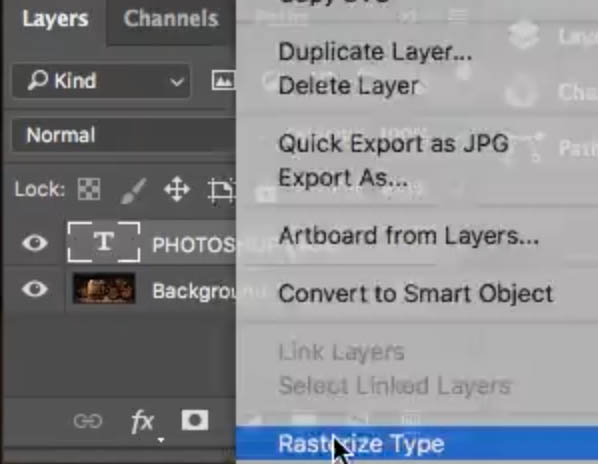Hide the PHOTOSHOP text layer
Screen dimensions: 598x464
tap(35, 243)
